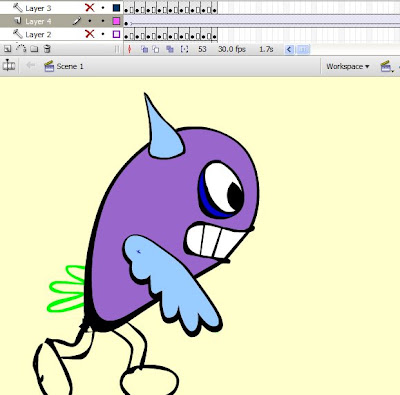Screen dimensions: 400x395
Task: Click the 1.7s elapsed time
Action: tap(266, 49)
